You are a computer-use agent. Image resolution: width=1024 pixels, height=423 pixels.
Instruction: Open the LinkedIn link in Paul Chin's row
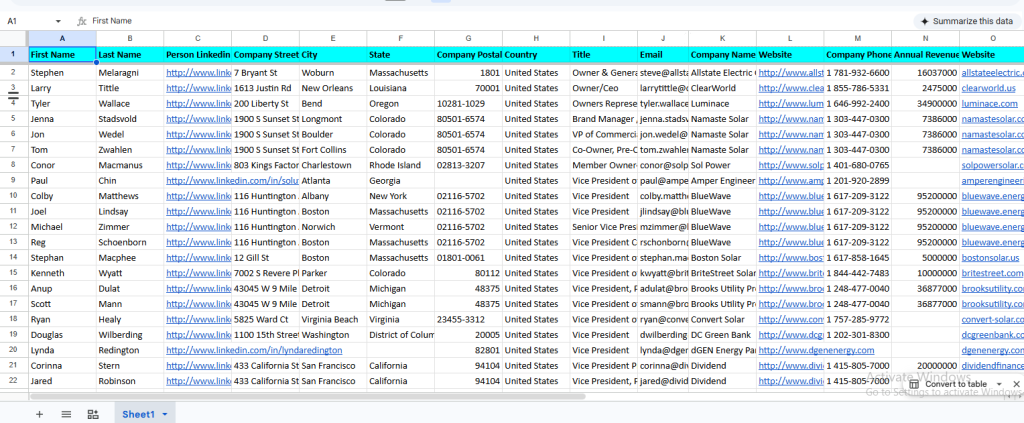pyautogui.click(x=232, y=181)
